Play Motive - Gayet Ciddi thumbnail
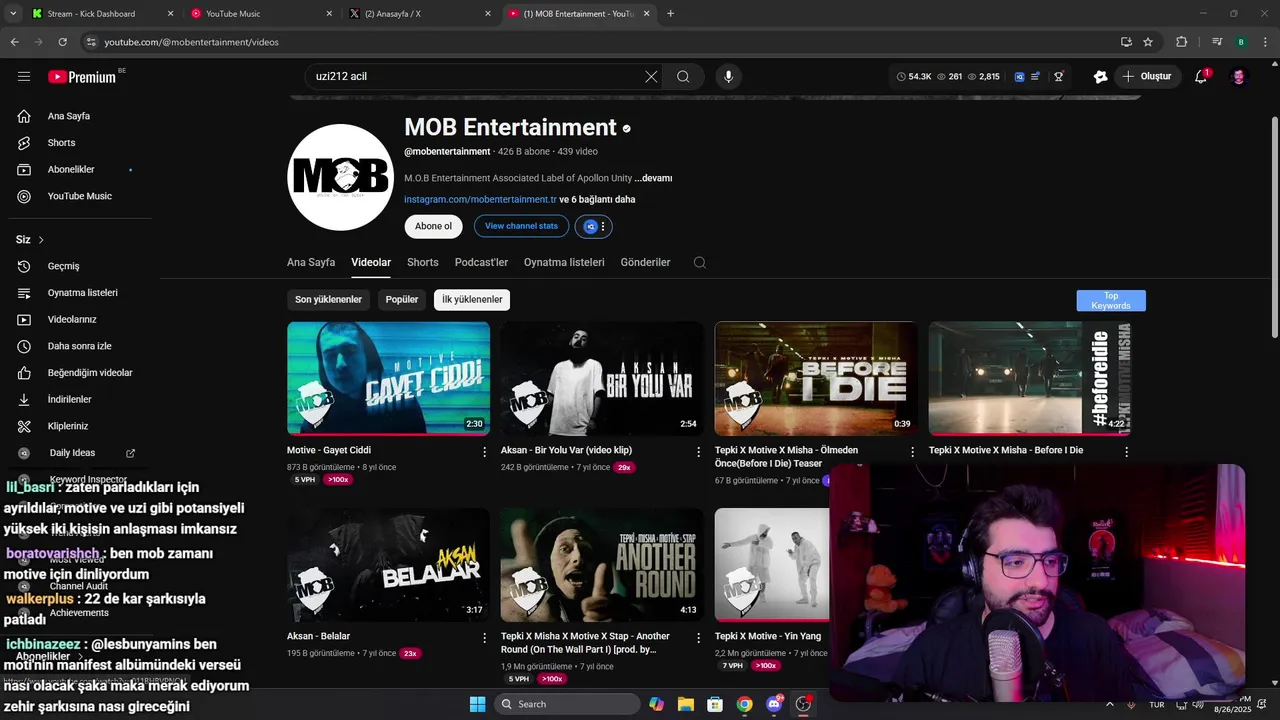Screen dimensions: 1280x720 pos(388,378)
